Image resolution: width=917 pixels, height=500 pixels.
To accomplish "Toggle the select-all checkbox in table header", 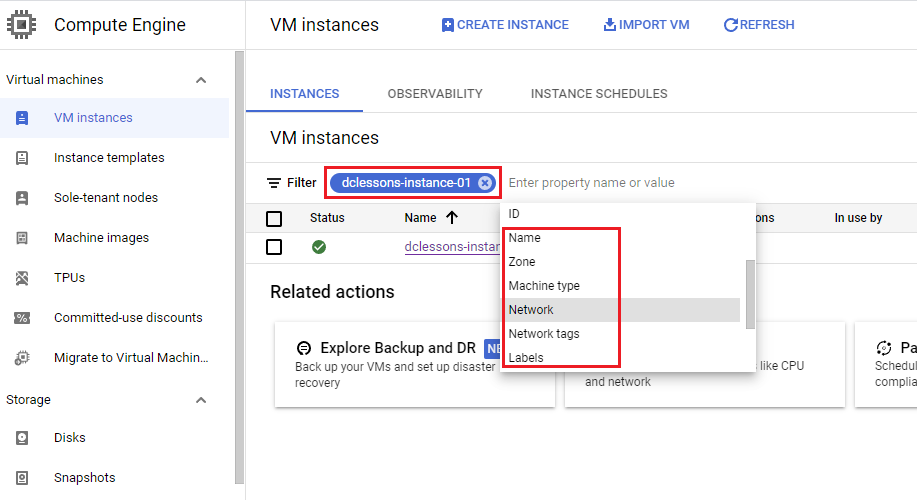I will click(274, 219).
